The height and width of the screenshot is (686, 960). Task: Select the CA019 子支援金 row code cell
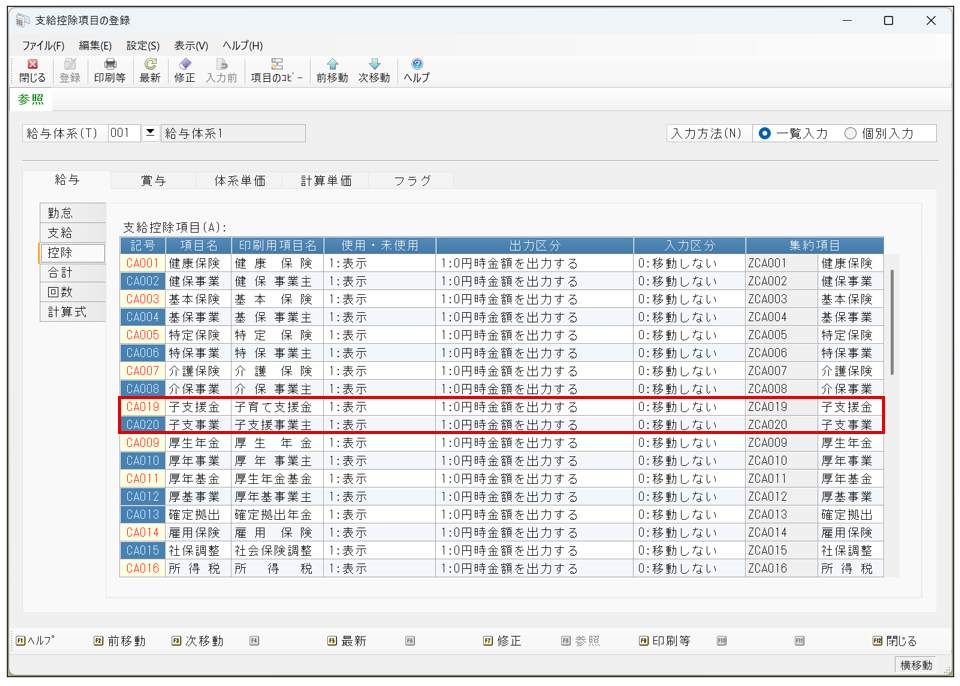click(143, 407)
